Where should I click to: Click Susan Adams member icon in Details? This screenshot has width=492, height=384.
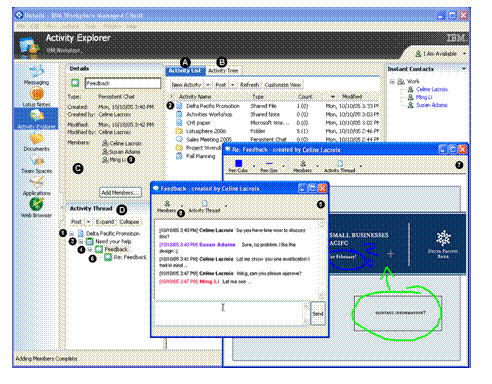click(105, 151)
